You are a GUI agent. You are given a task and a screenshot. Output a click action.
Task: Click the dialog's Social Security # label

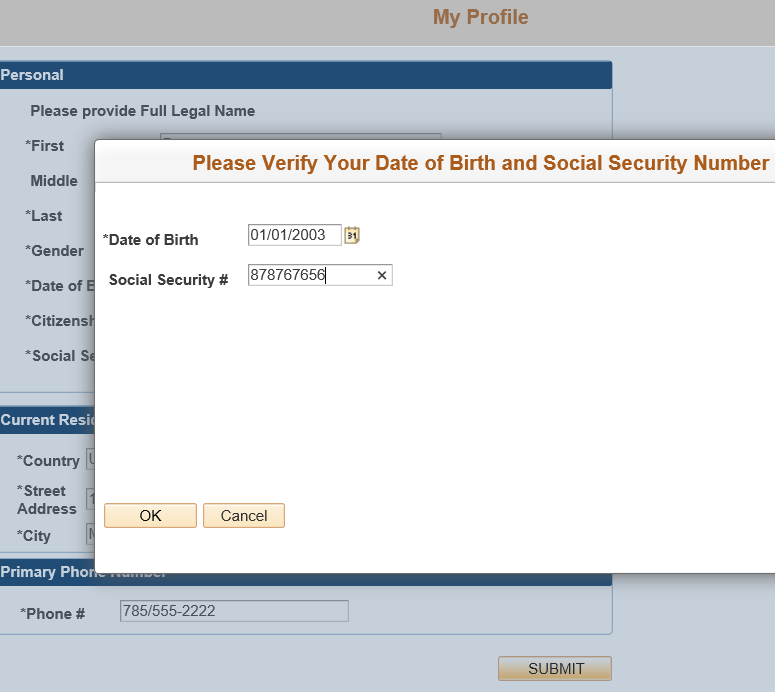click(x=168, y=280)
